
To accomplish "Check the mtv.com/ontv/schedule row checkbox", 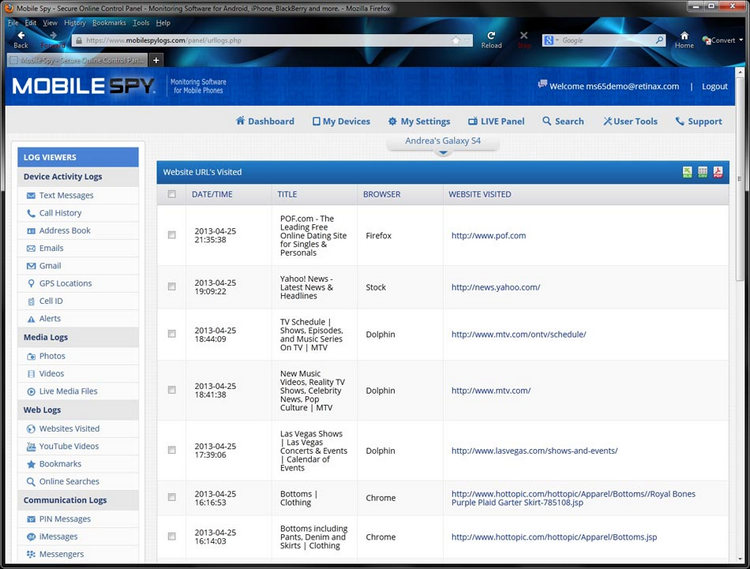I will pos(172,334).
